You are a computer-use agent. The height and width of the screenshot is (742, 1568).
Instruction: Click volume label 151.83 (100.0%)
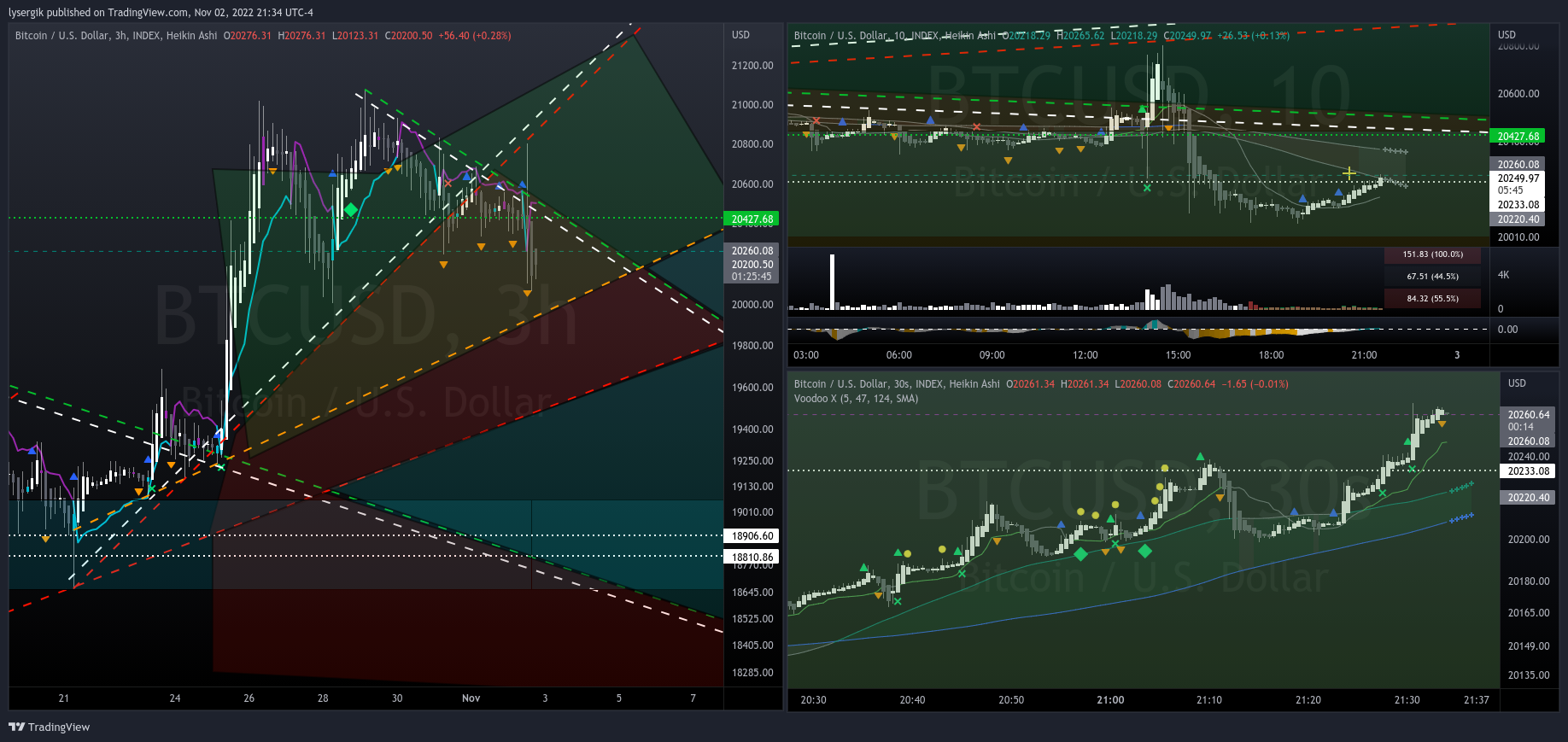pos(1432,254)
